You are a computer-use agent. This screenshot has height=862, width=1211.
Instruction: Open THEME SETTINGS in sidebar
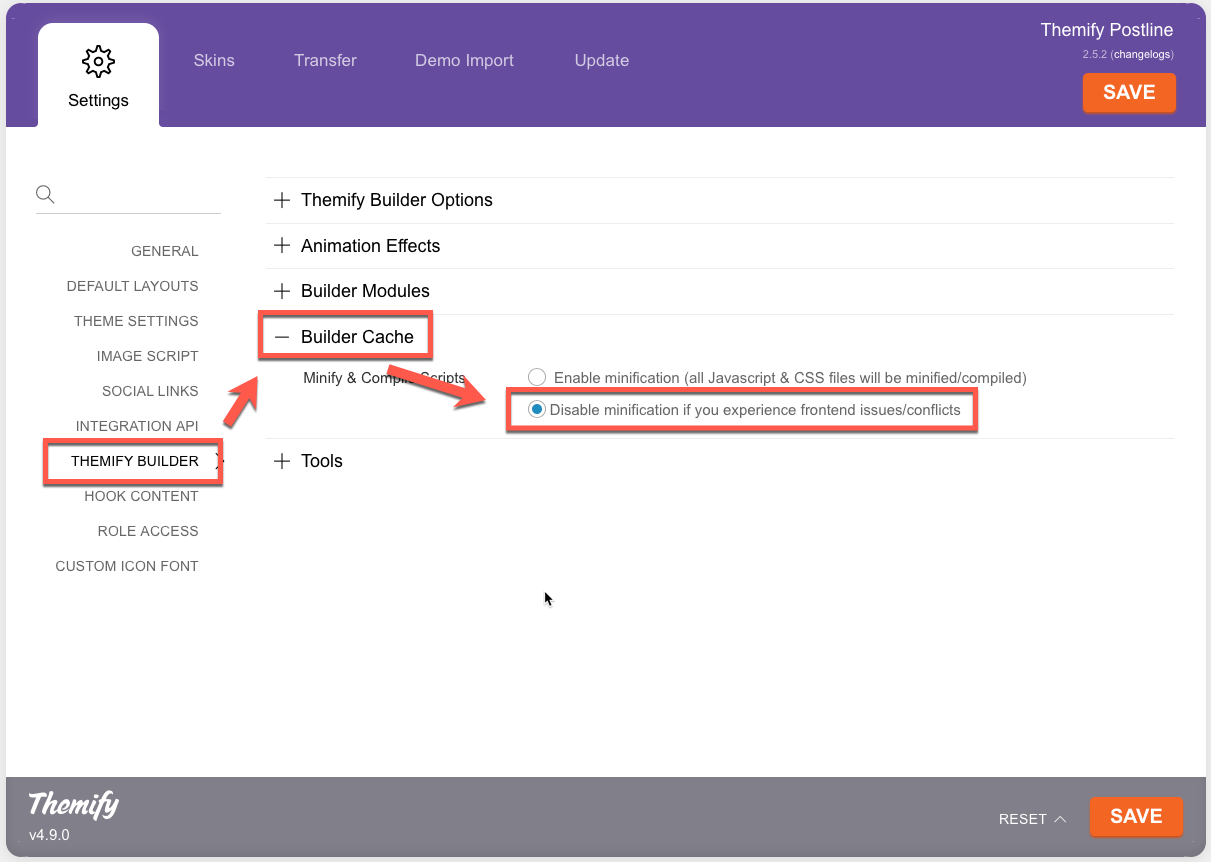(136, 321)
